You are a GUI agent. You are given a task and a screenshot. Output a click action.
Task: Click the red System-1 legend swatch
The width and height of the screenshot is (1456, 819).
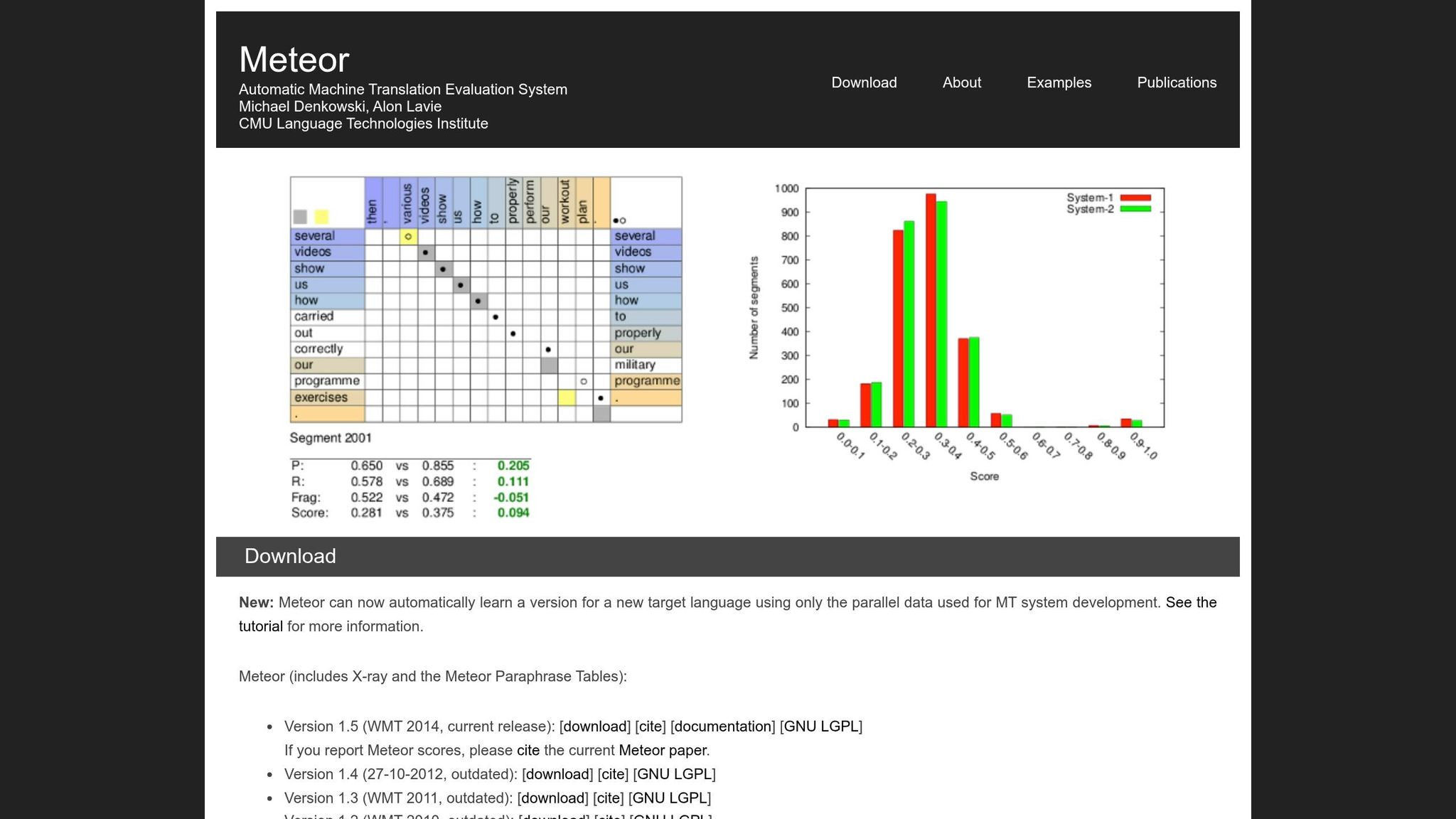(1135, 198)
